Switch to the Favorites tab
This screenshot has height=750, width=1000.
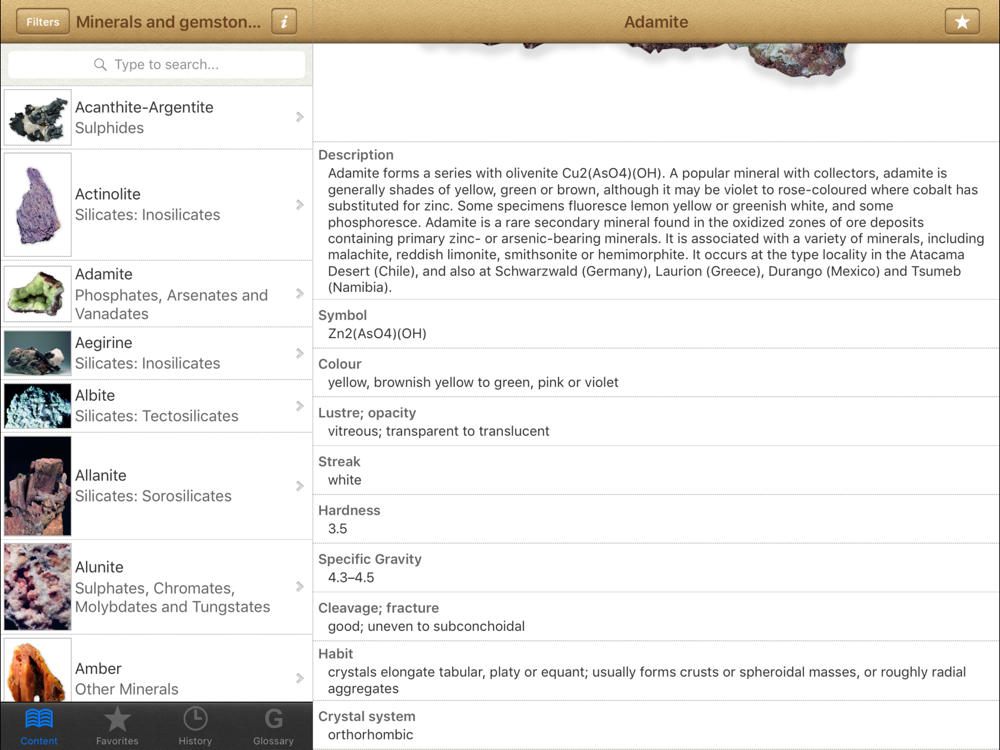click(x=117, y=726)
